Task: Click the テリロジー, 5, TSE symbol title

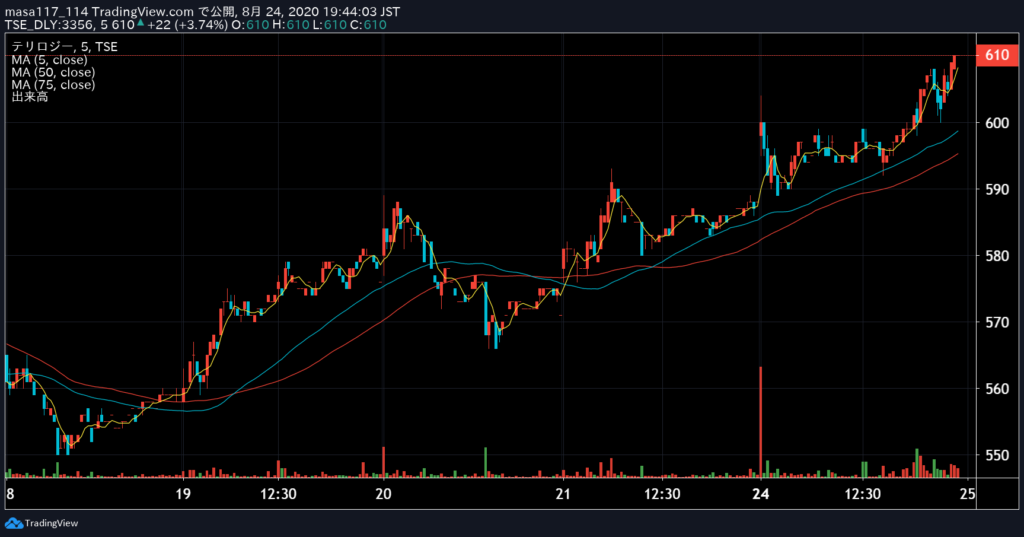Action: click(65, 46)
